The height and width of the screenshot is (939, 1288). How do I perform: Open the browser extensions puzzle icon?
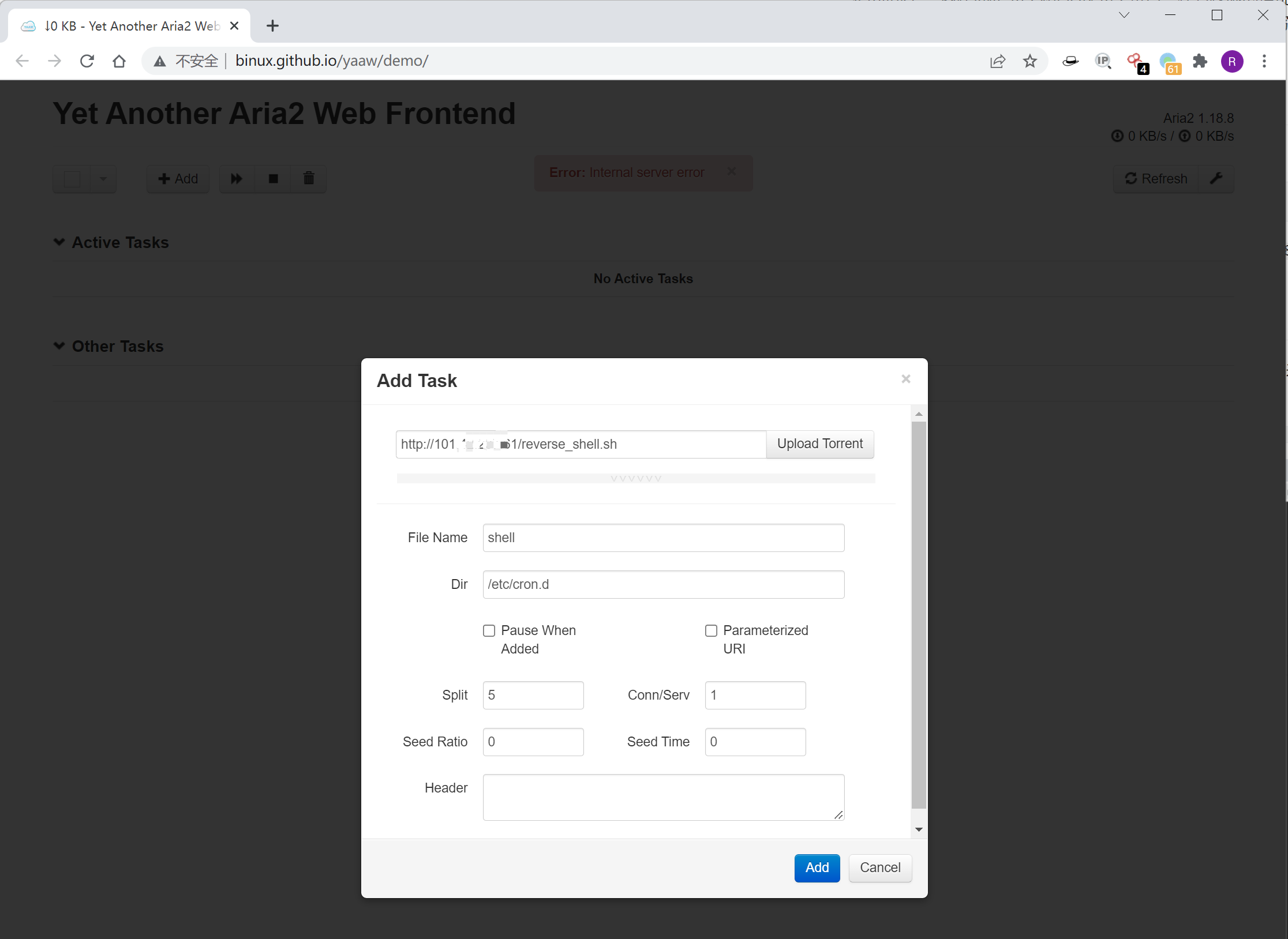click(x=1200, y=61)
